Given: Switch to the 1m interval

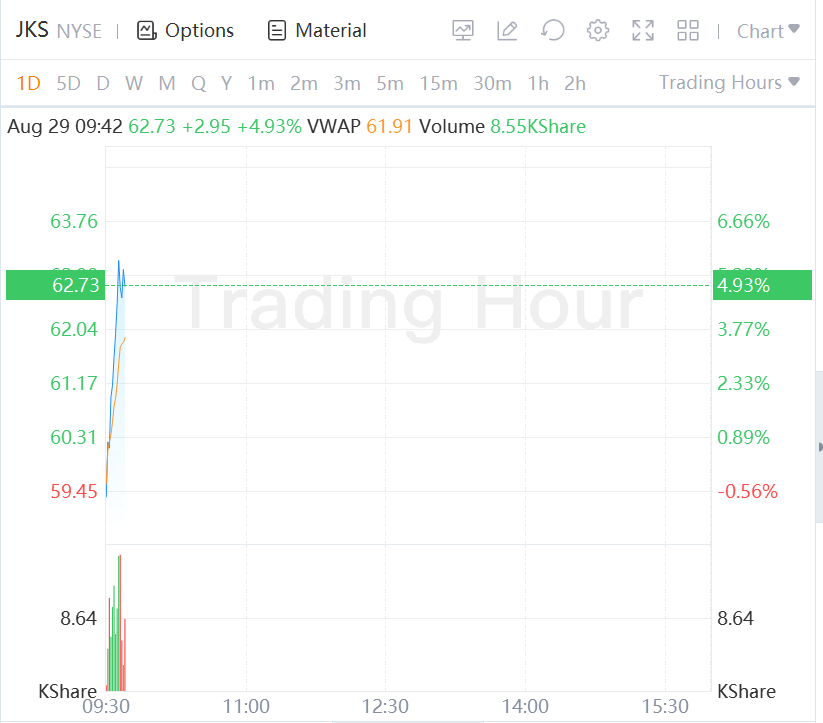Looking at the screenshot, I should click(x=261, y=83).
